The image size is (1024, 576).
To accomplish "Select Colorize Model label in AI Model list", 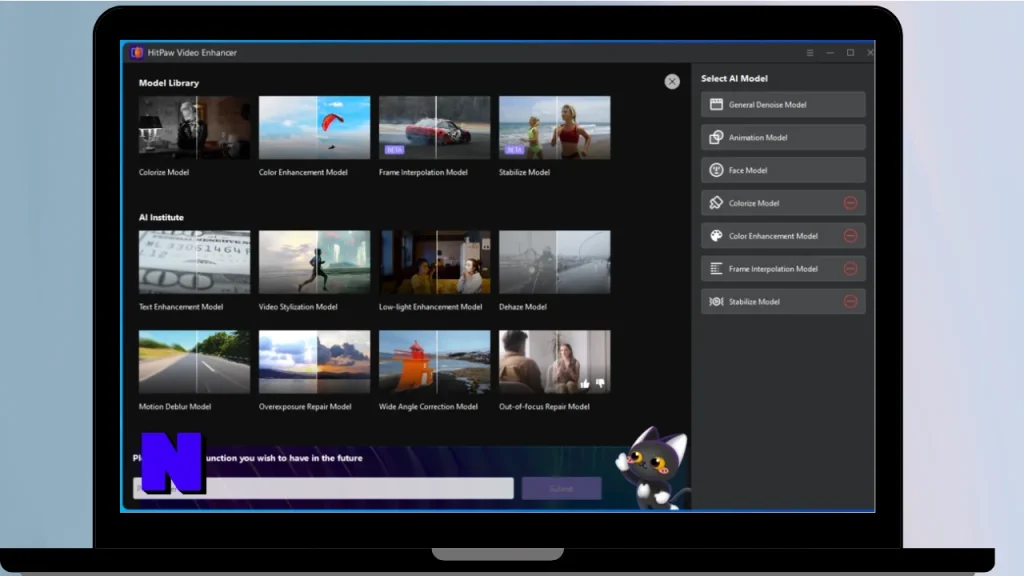I will click(x=754, y=203).
